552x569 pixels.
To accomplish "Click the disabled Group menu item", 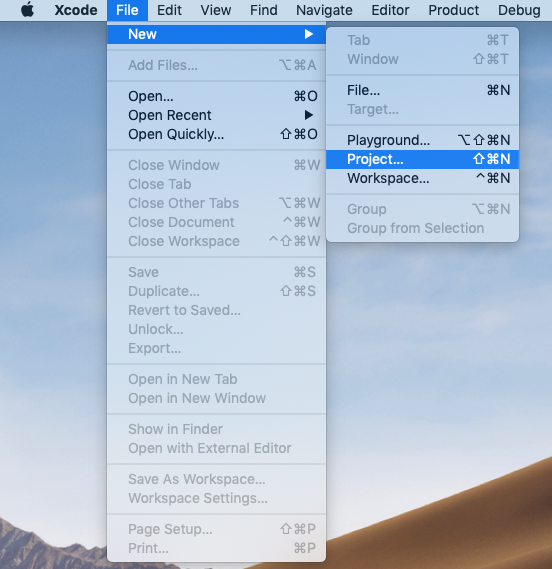I will pyautogui.click(x=422, y=209).
